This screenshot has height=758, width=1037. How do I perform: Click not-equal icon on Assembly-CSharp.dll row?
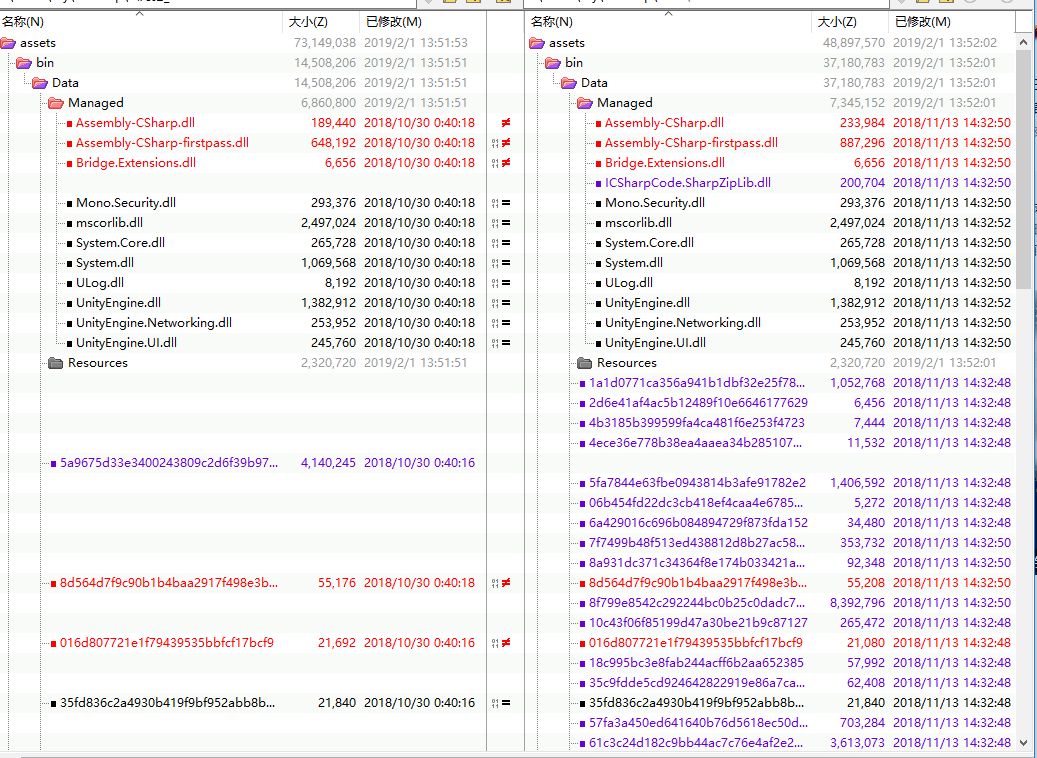pyautogui.click(x=506, y=123)
